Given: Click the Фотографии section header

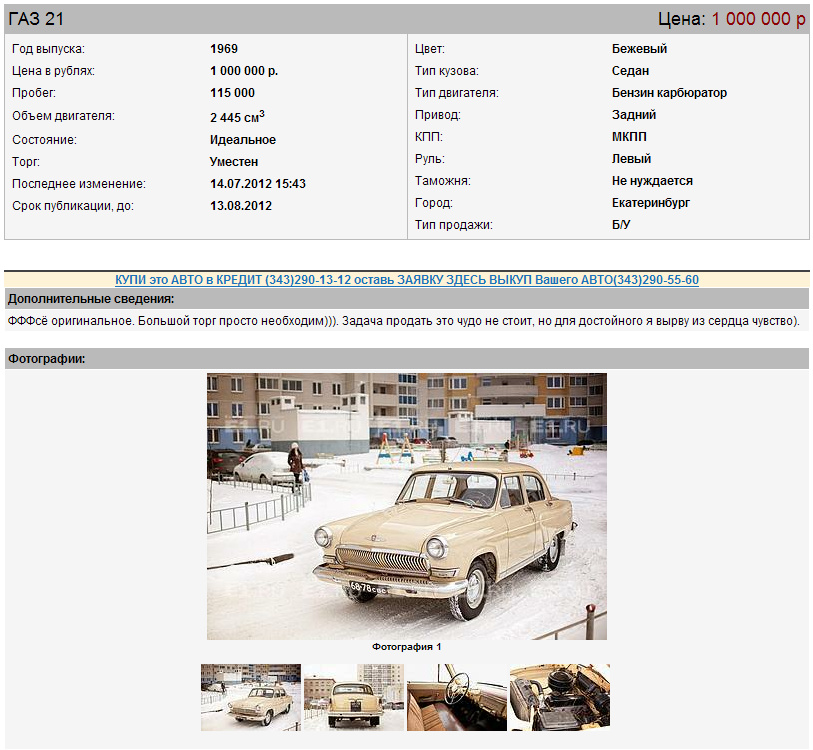Looking at the screenshot, I should pos(46,358).
